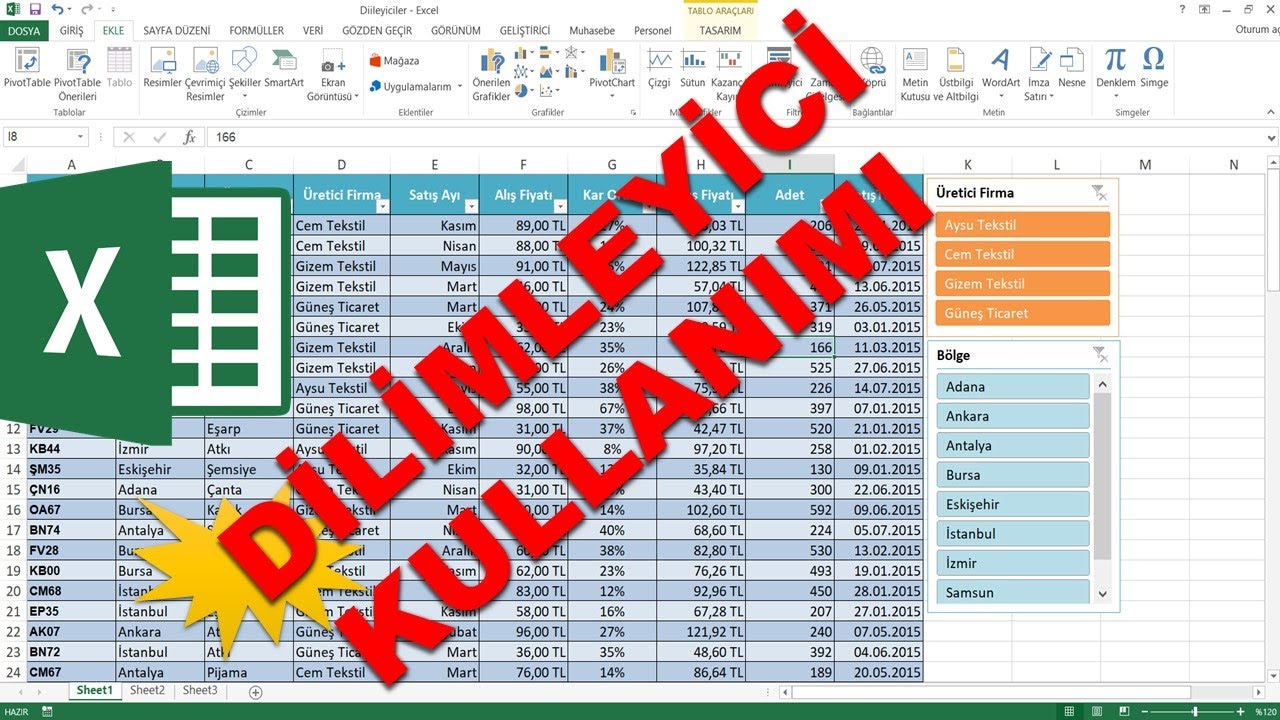
Task: Switch to Sheet2 worksheet tab
Action: tap(147, 691)
